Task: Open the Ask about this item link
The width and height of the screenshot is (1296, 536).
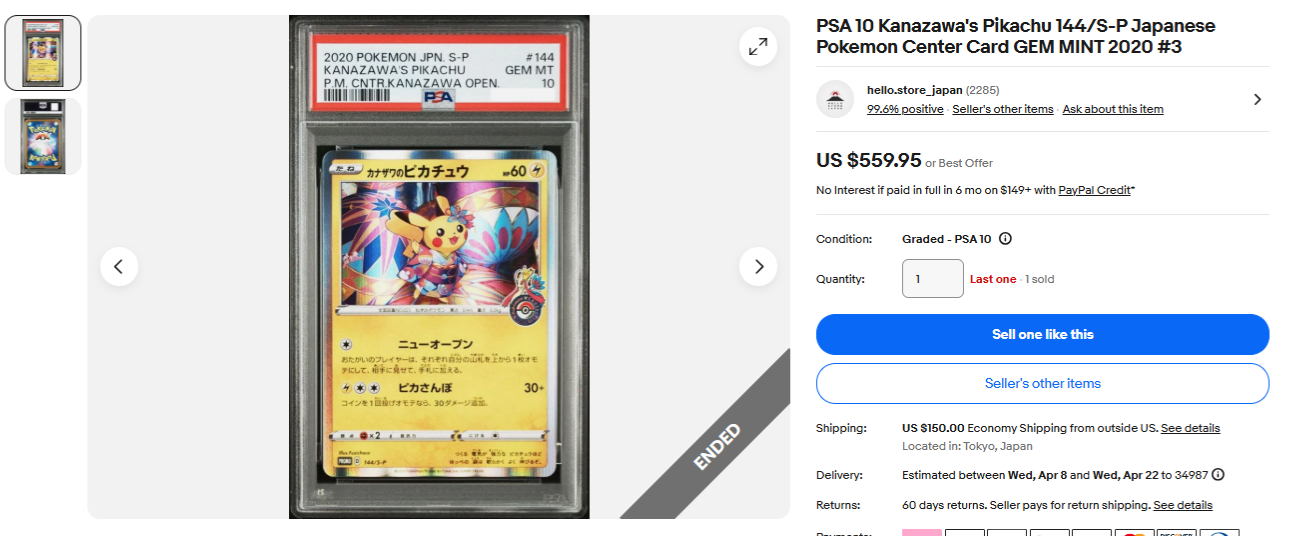Action: click(1113, 109)
